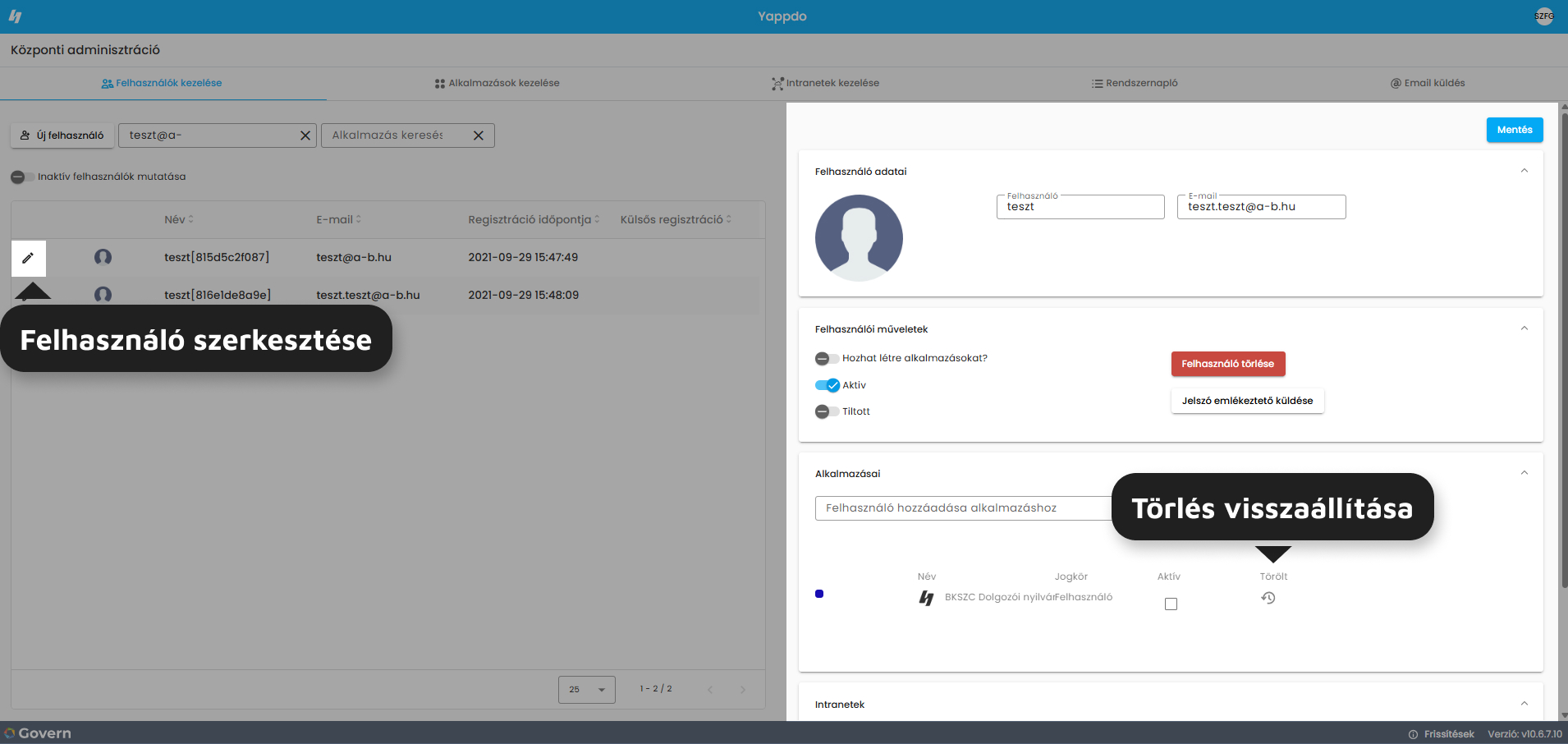This screenshot has height=744, width=1568.
Task: Click the BKSZC Dolgozói application icon
Action: tap(926, 598)
